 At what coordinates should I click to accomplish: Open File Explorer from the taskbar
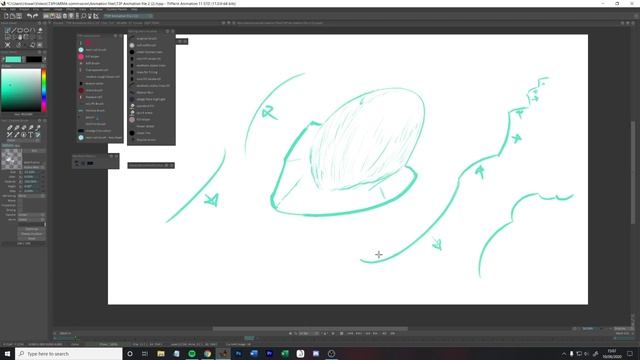coord(161,353)
